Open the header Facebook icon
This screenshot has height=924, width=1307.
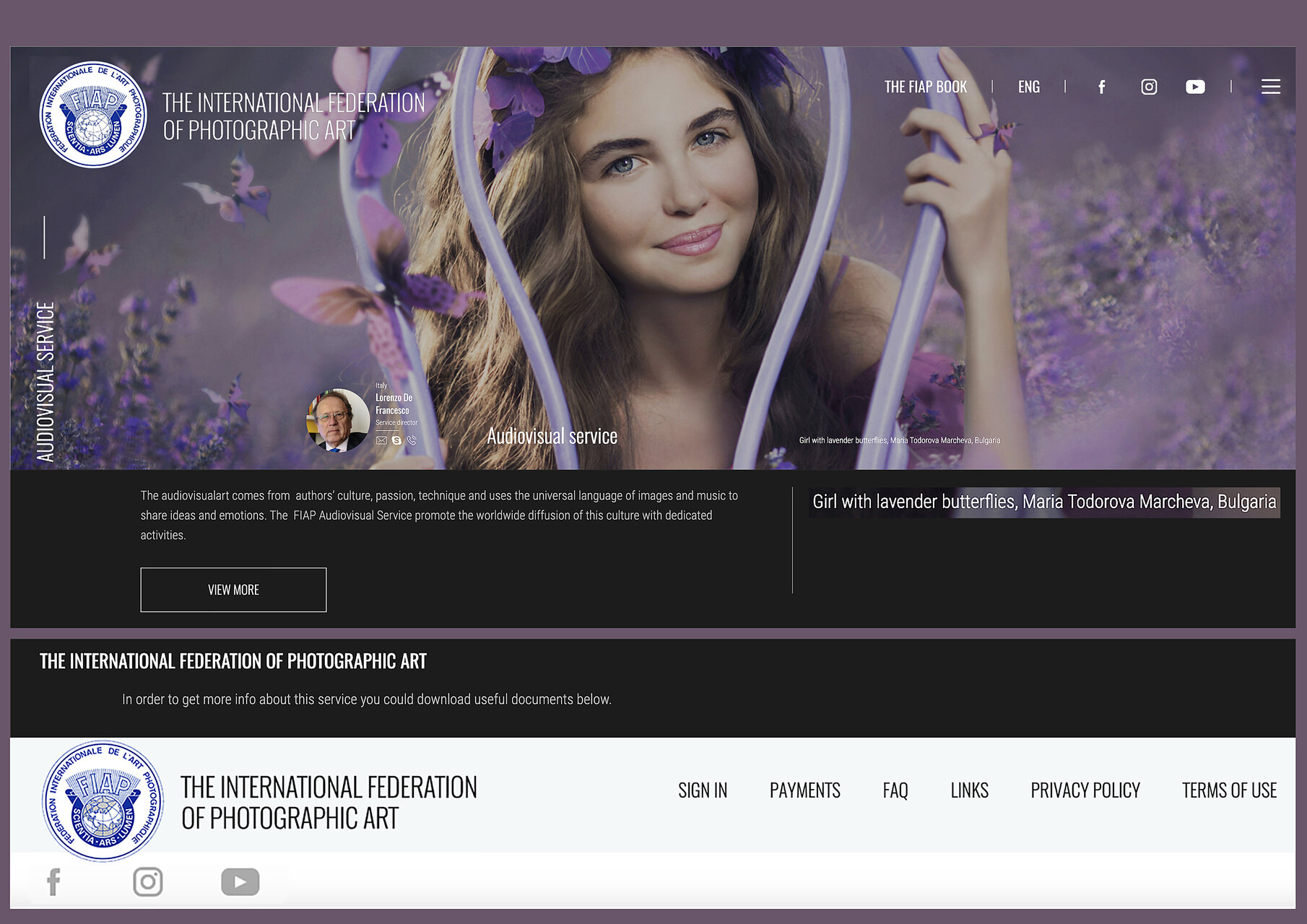tap(1101, 87)
